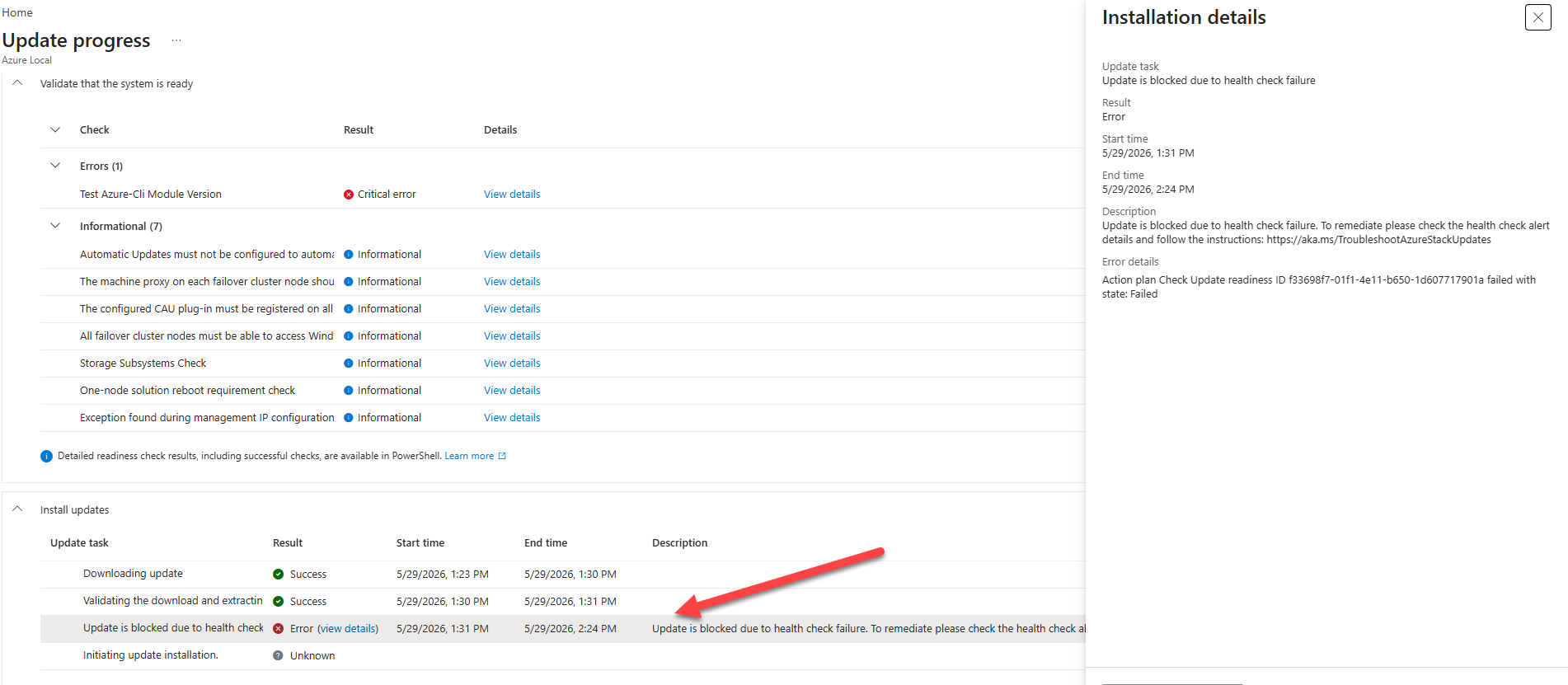The width and height of the screenshot is (1568, 685).
Task: Click info icon on machine proxy row
Action: click(x=349, y=282)
